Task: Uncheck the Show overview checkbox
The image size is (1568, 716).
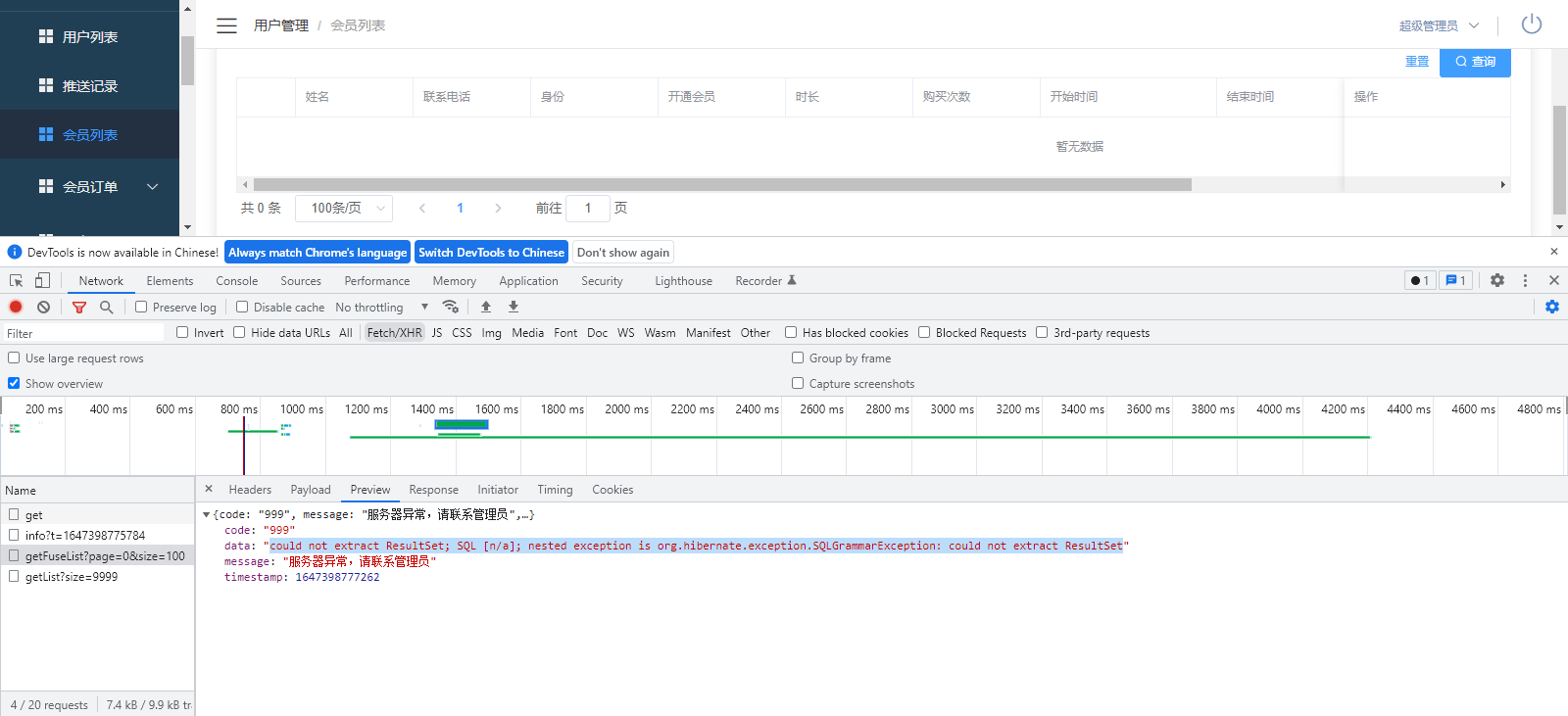Action: pos(14,383)
